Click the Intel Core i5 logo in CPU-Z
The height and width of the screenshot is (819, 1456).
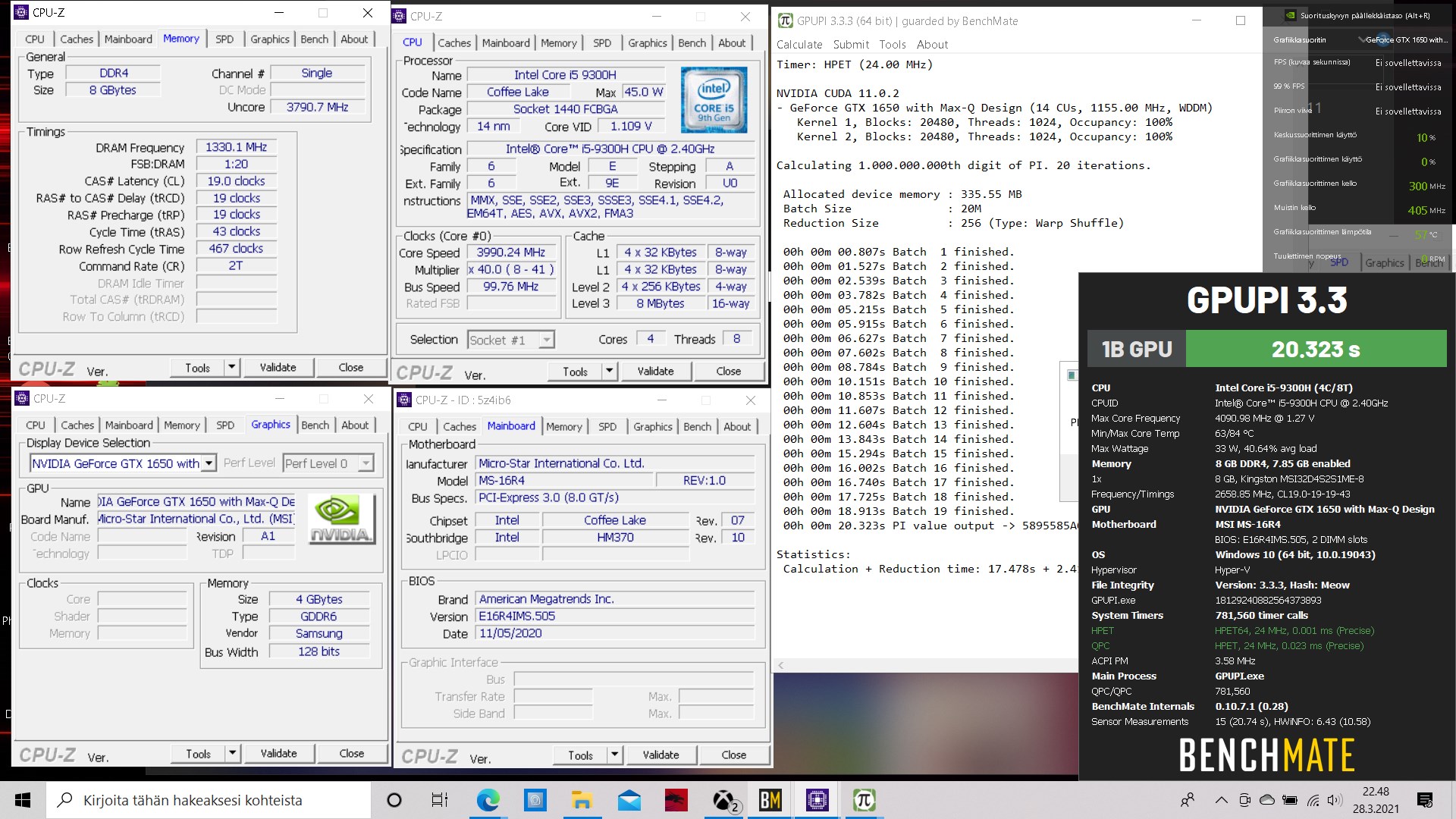pyautogui.click(x=714, y=99)
